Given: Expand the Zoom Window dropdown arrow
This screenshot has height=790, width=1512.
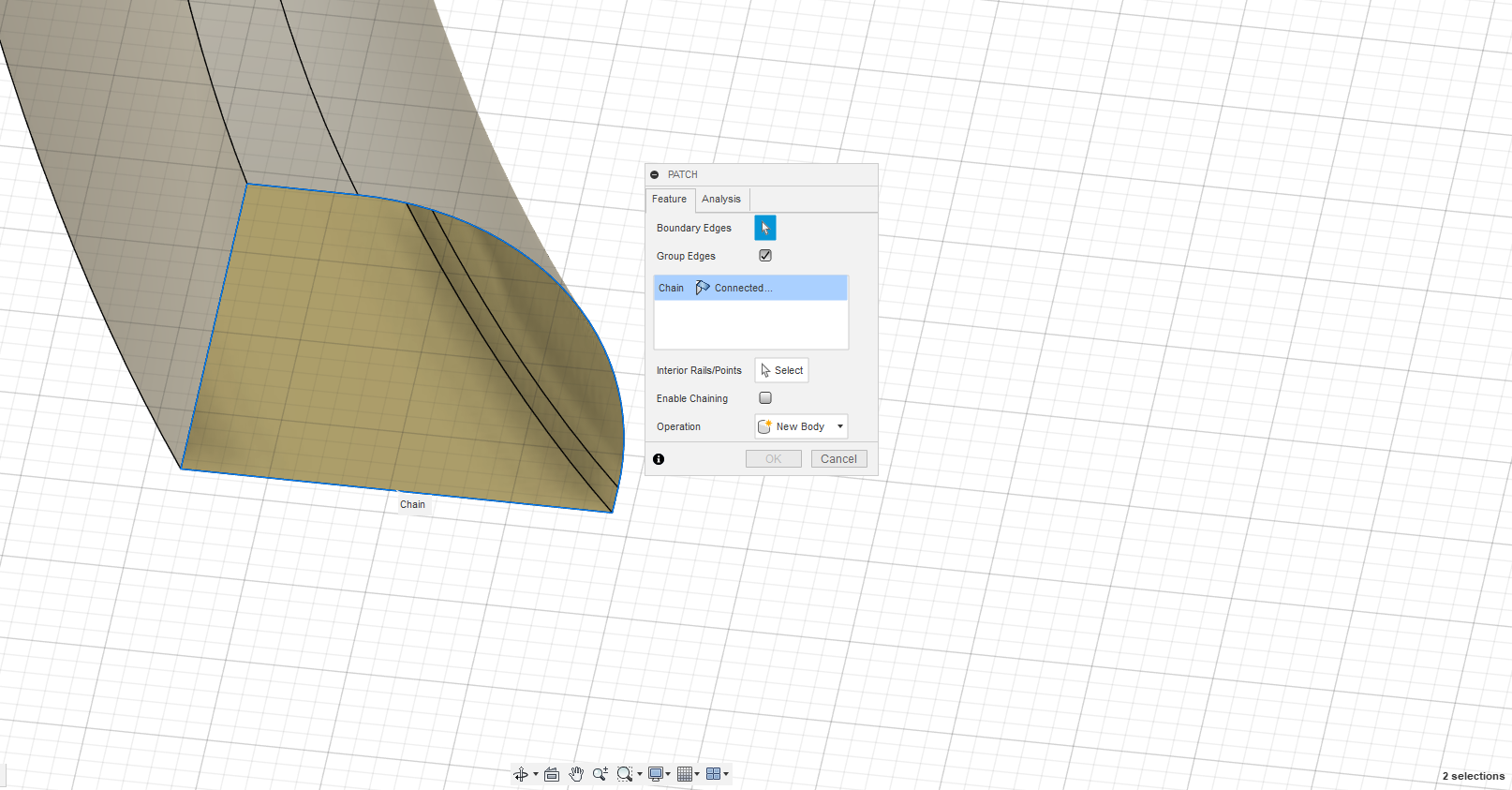Looking at the screenshot, I should (x=640, y=774).
